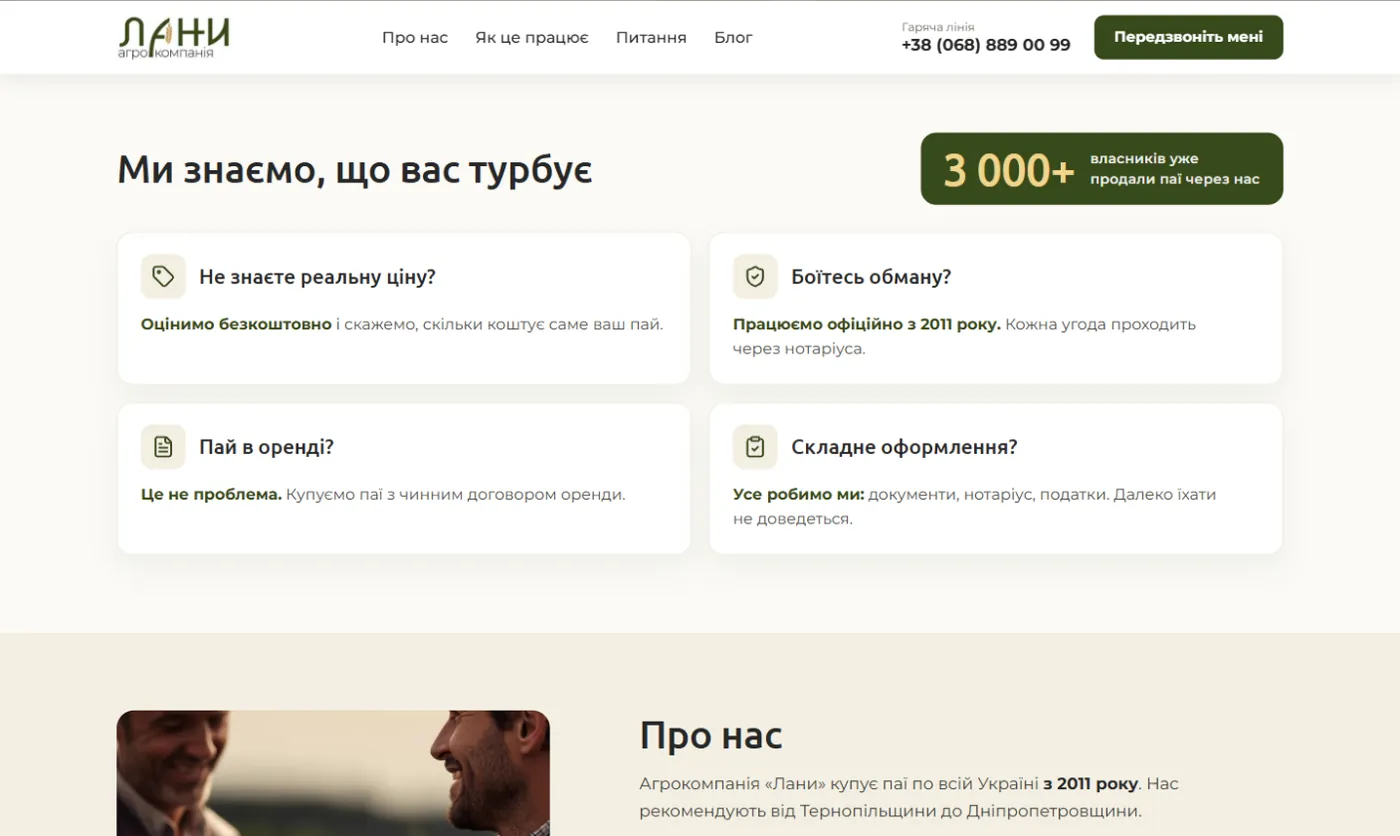This screenshot has width=1400, height=836.
Task: Click the bold text "Це не проблема."
Action: pos(211,494)
